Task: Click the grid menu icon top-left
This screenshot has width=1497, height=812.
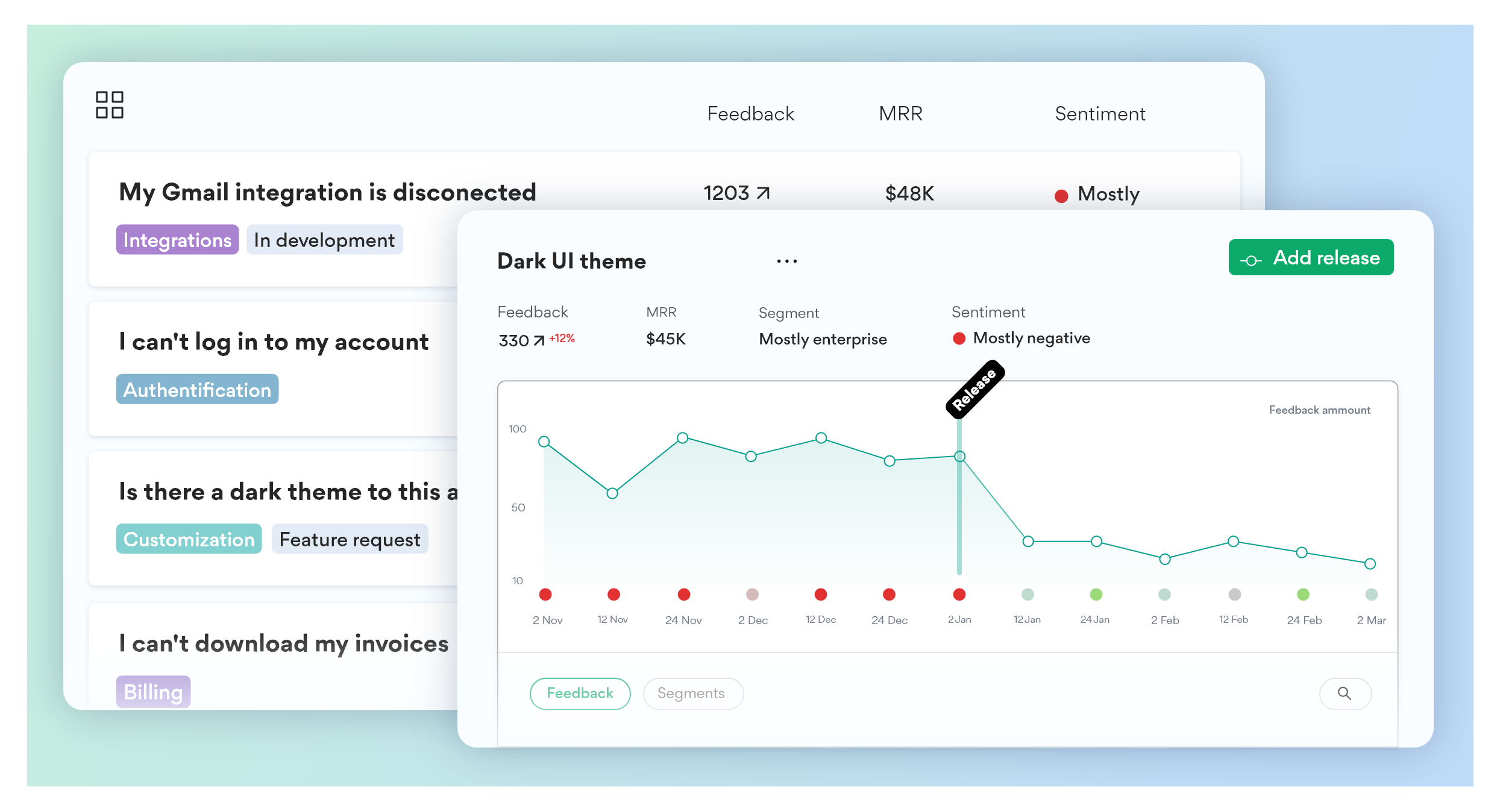Action: (x=110, y=104)
